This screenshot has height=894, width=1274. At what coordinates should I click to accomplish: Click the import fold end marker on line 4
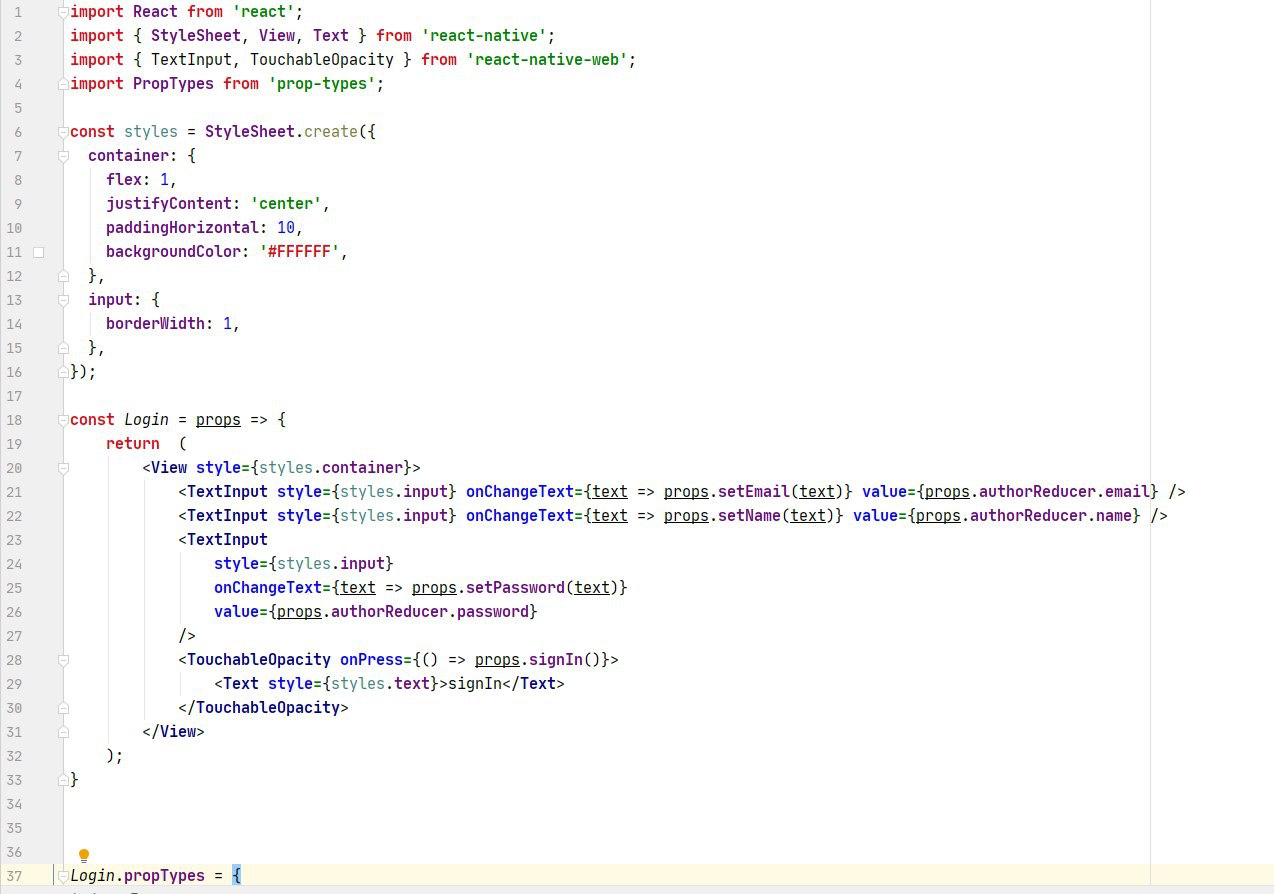63,84
